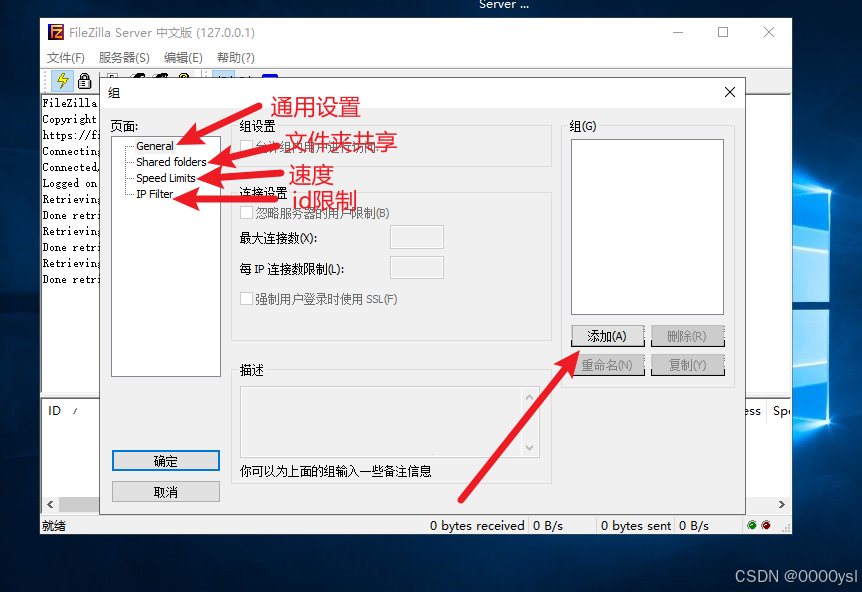Open the 文件(F) menu
Image resolution: width=862 pixels, height=592 pixels.
pos(66,58)
